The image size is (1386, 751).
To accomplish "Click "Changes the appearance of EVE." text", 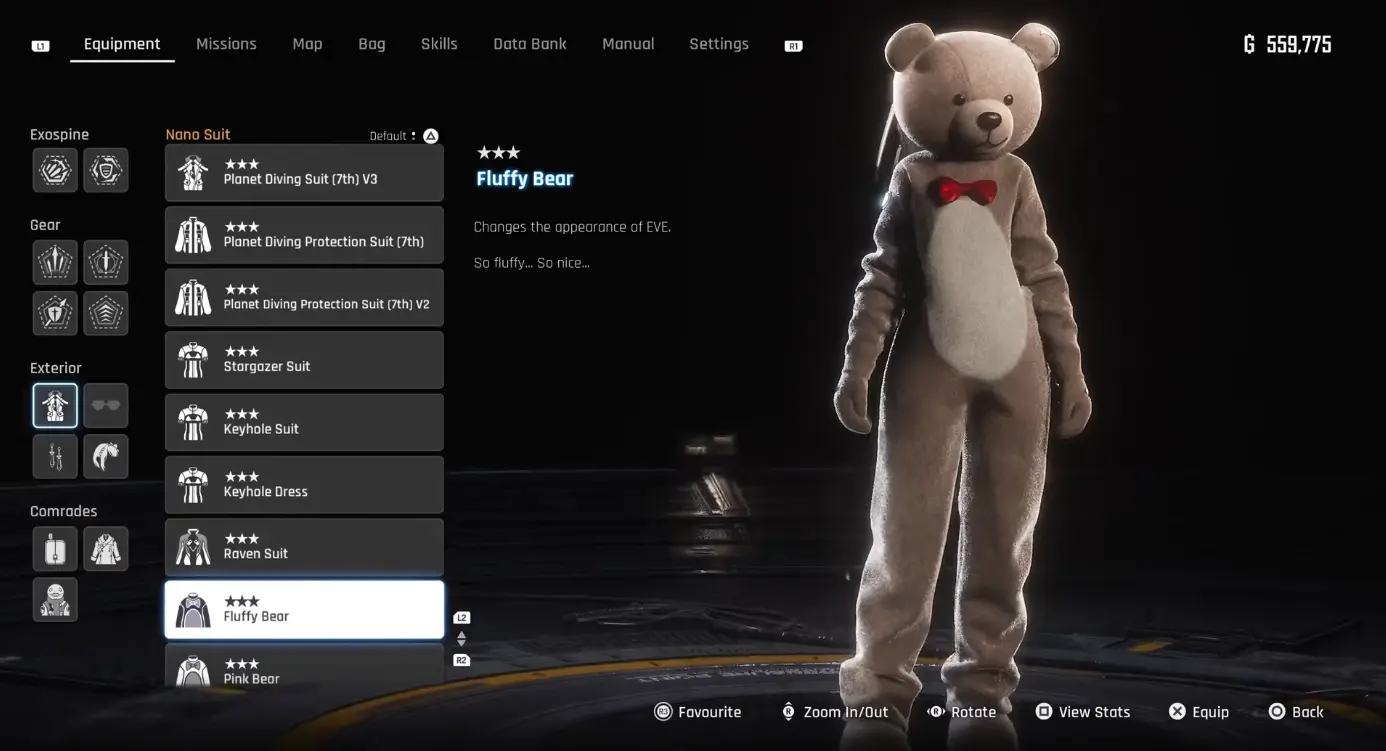I will click(572, 227).
